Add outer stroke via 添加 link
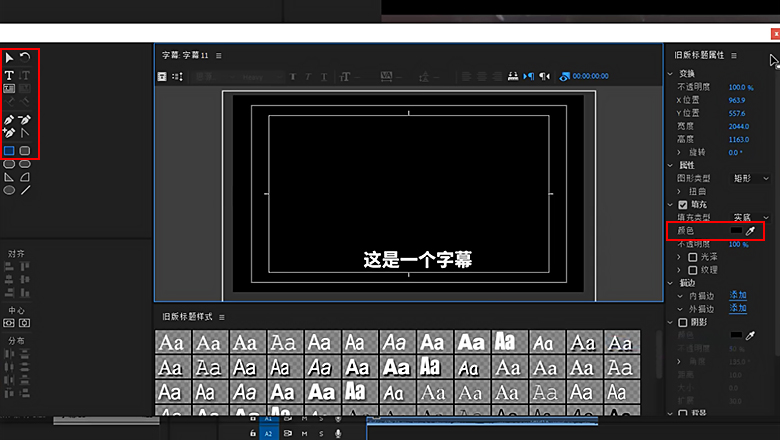The image size is (780, 440). (x=738, y=308)
